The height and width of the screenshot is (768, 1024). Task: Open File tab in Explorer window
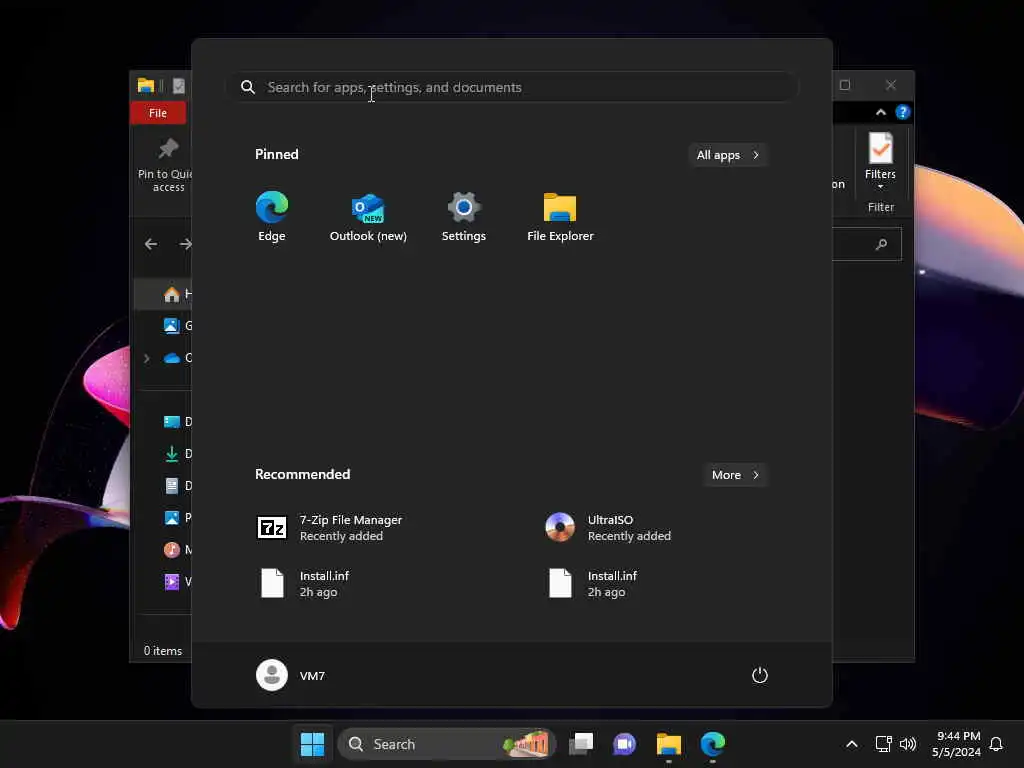(x=158, y=113)
